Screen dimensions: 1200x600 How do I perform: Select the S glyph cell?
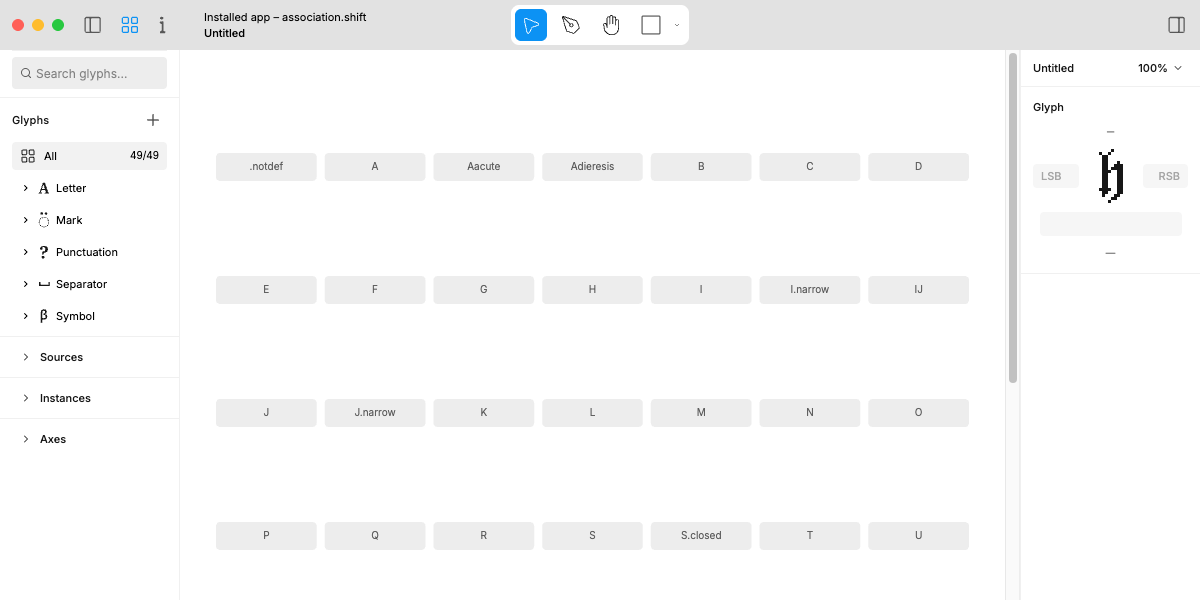[x=592, y=536]
